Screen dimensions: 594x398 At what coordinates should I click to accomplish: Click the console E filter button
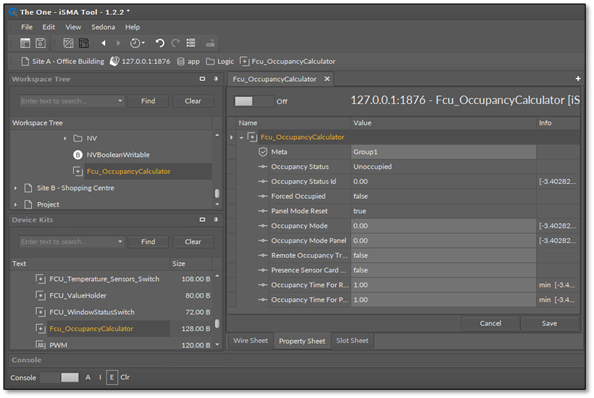coord(112,378)
